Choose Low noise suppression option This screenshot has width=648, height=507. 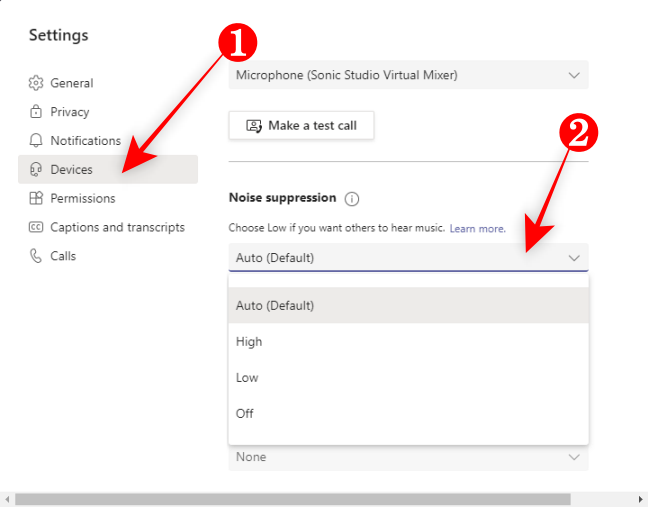coord(247,378)
